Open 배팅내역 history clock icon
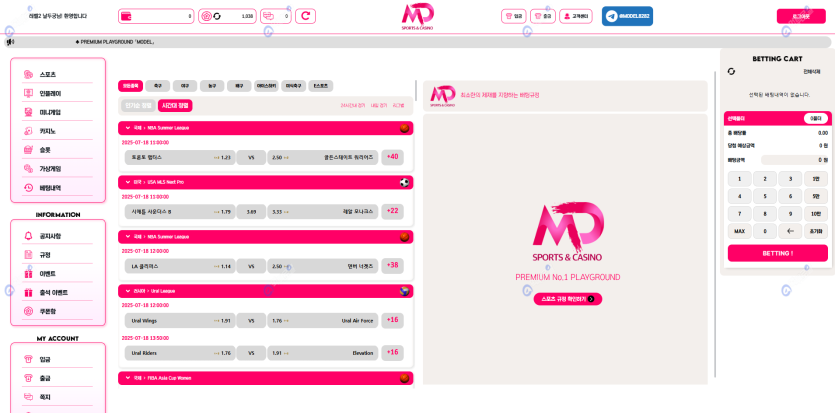835x413 pixels. click(29, 187)
